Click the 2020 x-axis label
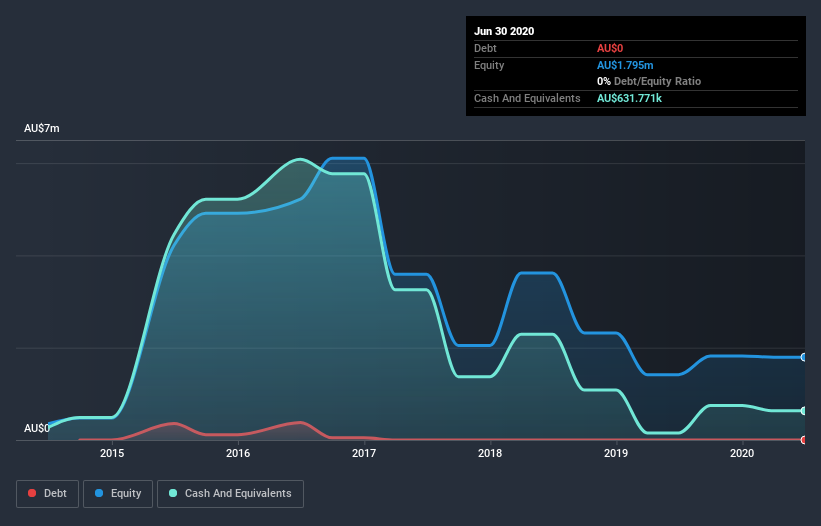 742,453
